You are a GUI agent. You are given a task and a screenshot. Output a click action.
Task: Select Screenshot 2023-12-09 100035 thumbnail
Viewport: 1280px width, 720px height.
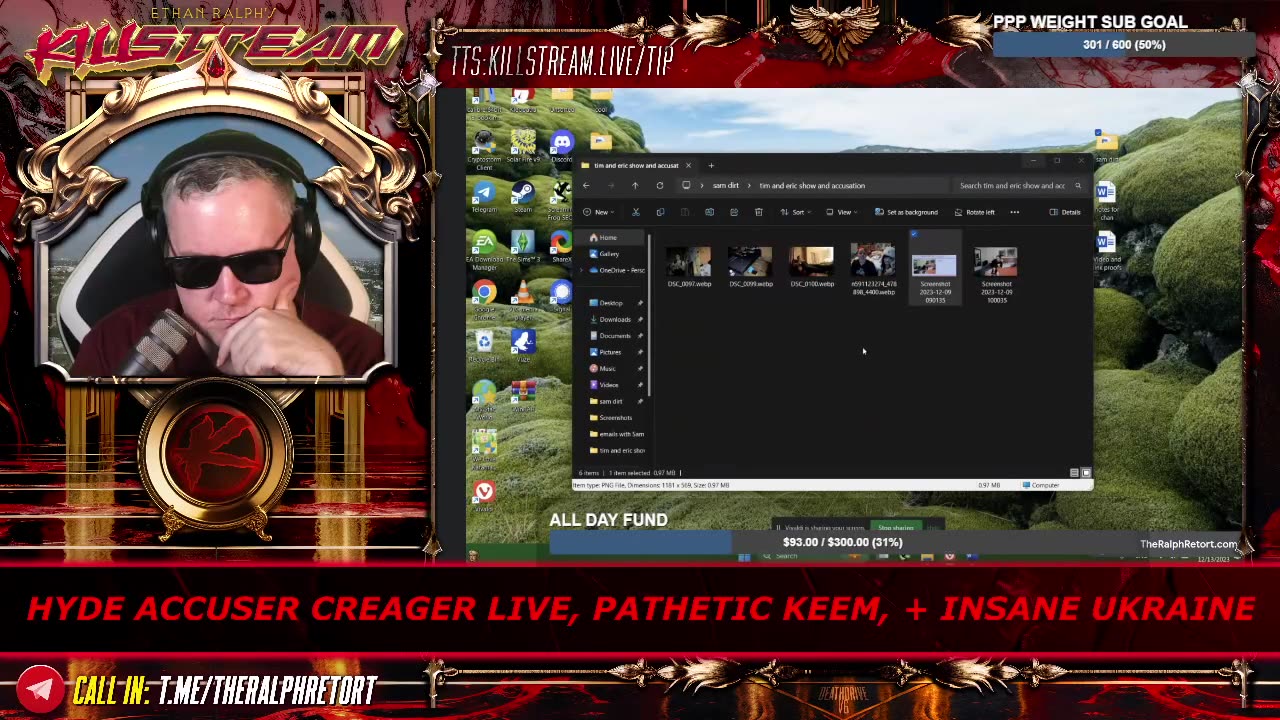point(996,262)
